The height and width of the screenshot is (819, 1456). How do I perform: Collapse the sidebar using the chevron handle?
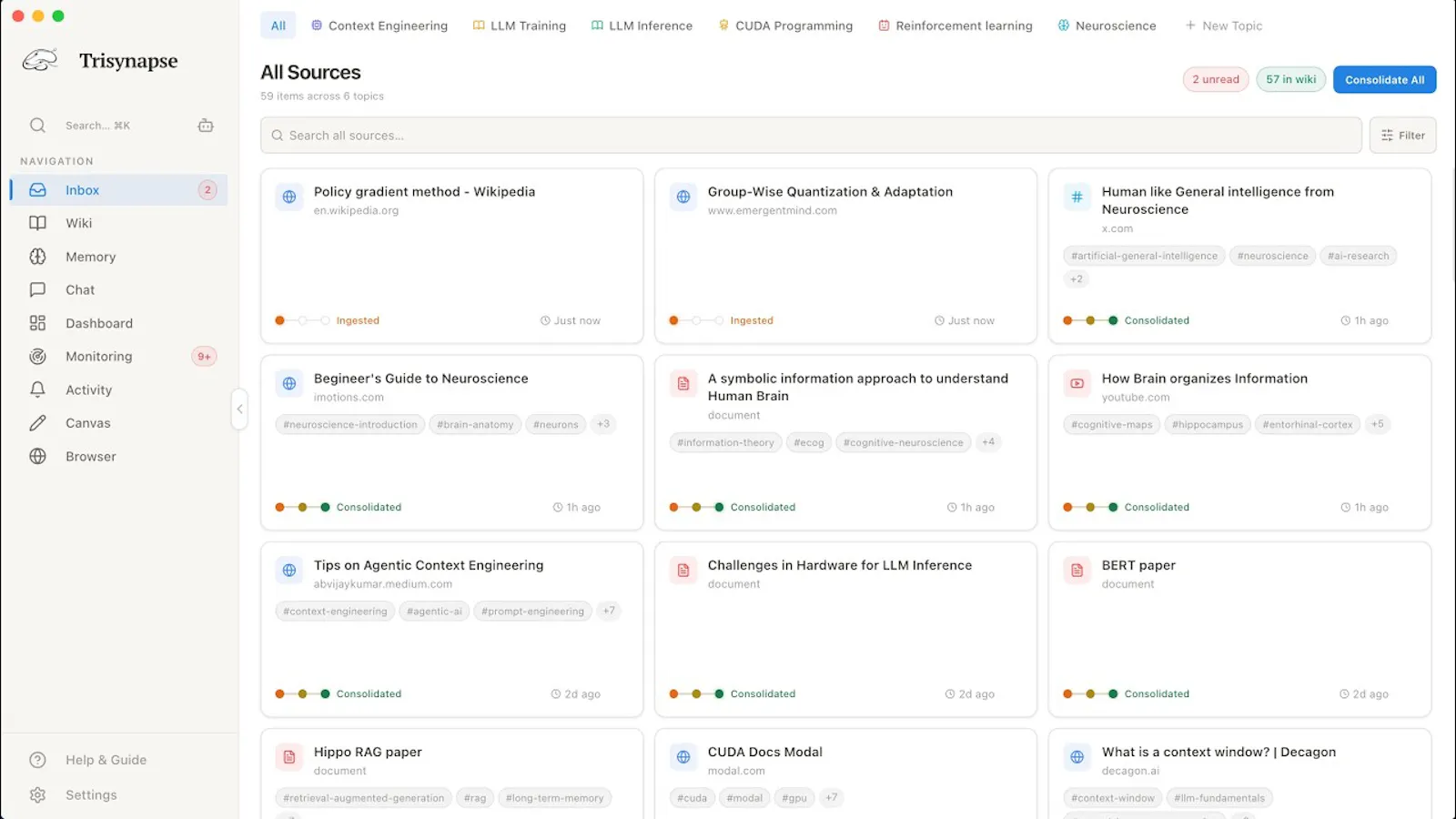click(x=239, y=409)
